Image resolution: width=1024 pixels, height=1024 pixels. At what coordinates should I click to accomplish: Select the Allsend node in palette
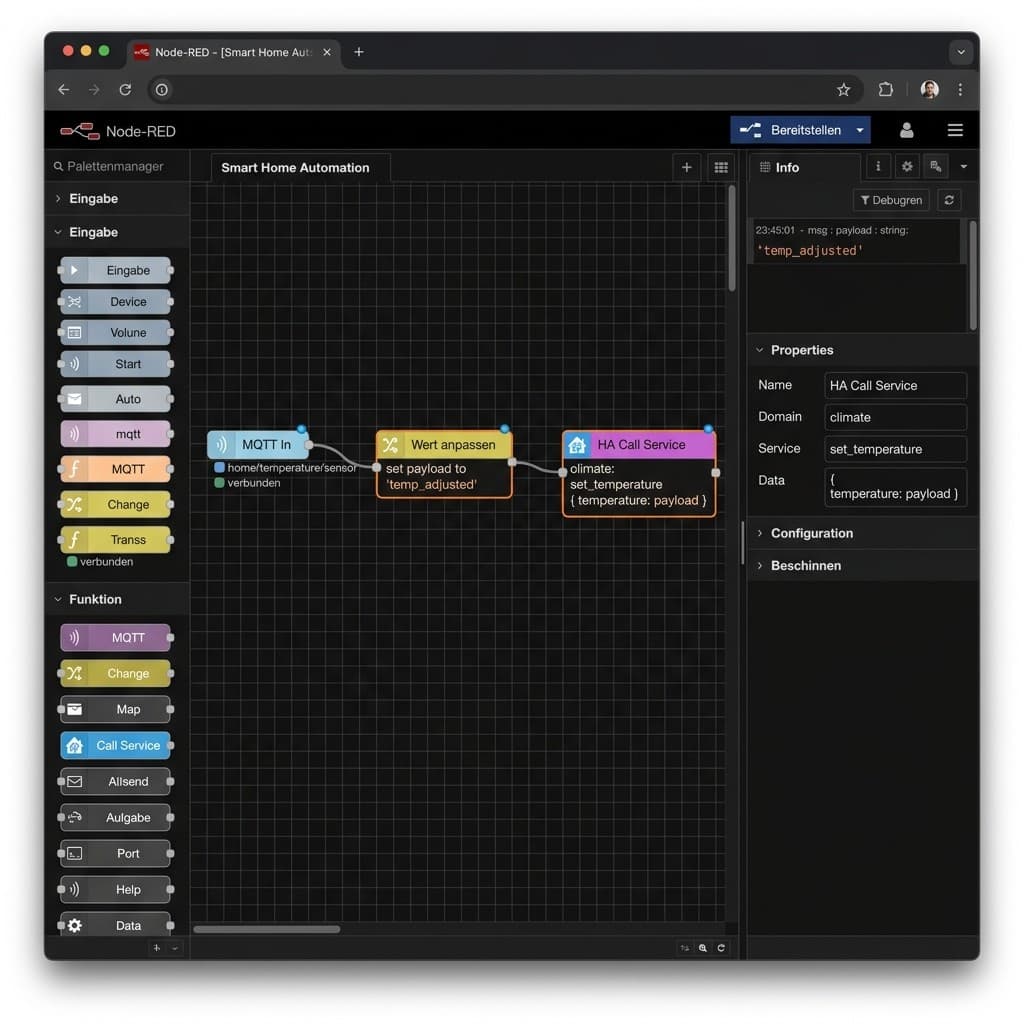point(116,782)
